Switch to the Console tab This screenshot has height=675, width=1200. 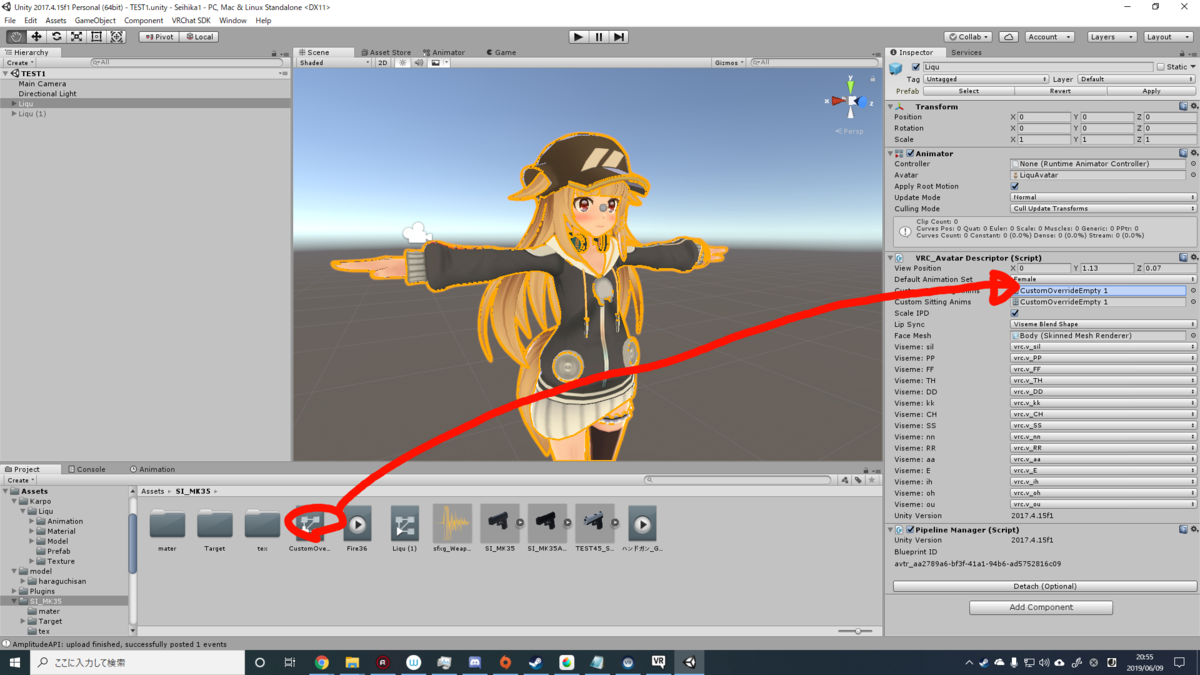[x=87, y=469]
